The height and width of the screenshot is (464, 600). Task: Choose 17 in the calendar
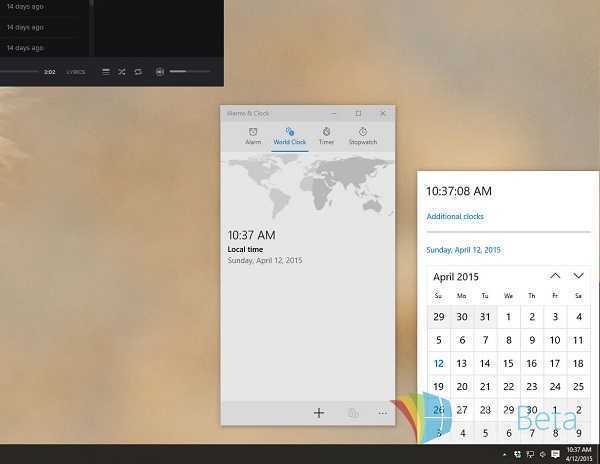(555, 363)
